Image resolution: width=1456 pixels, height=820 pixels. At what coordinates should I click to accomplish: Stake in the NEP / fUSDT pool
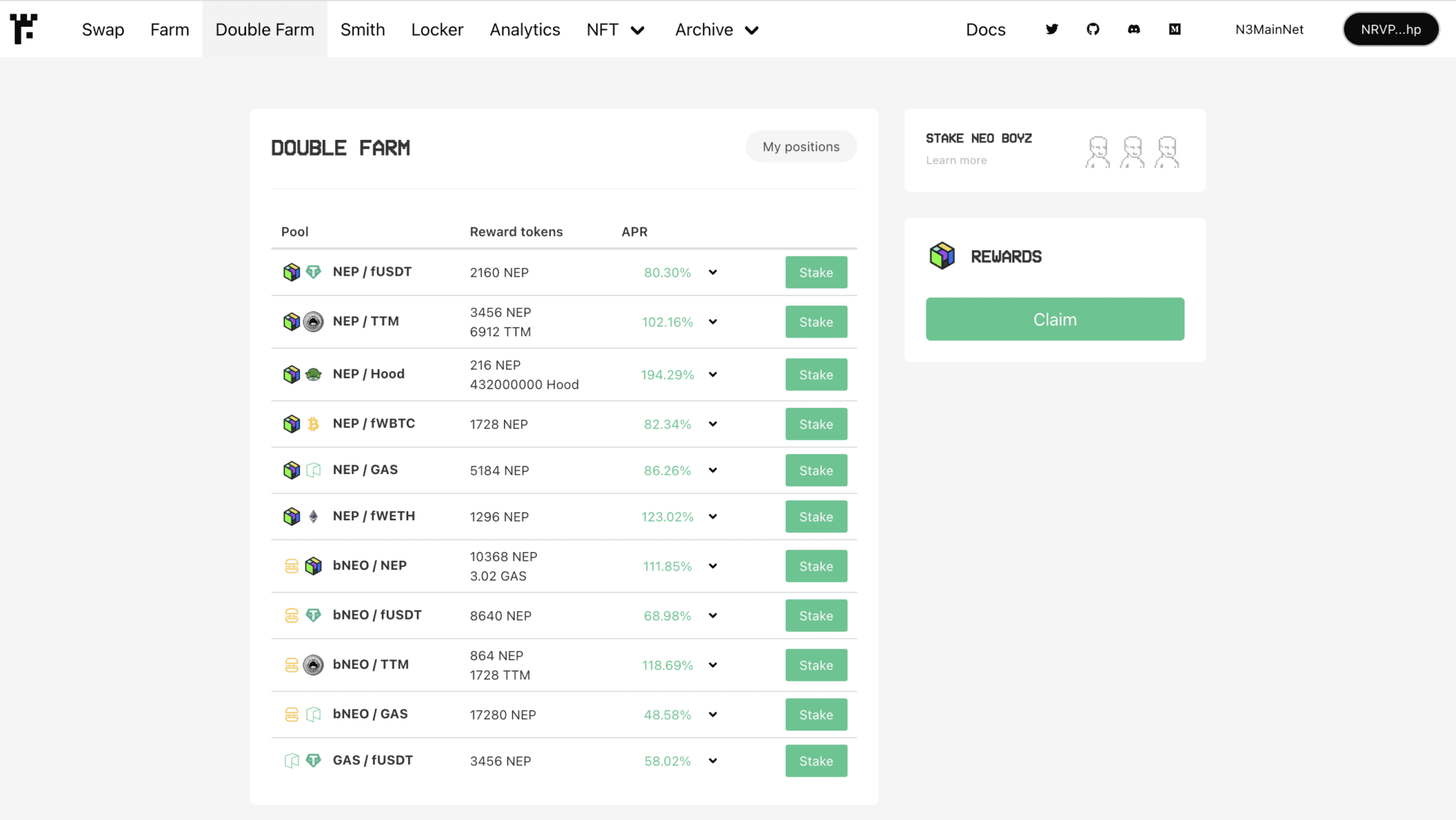816,272
